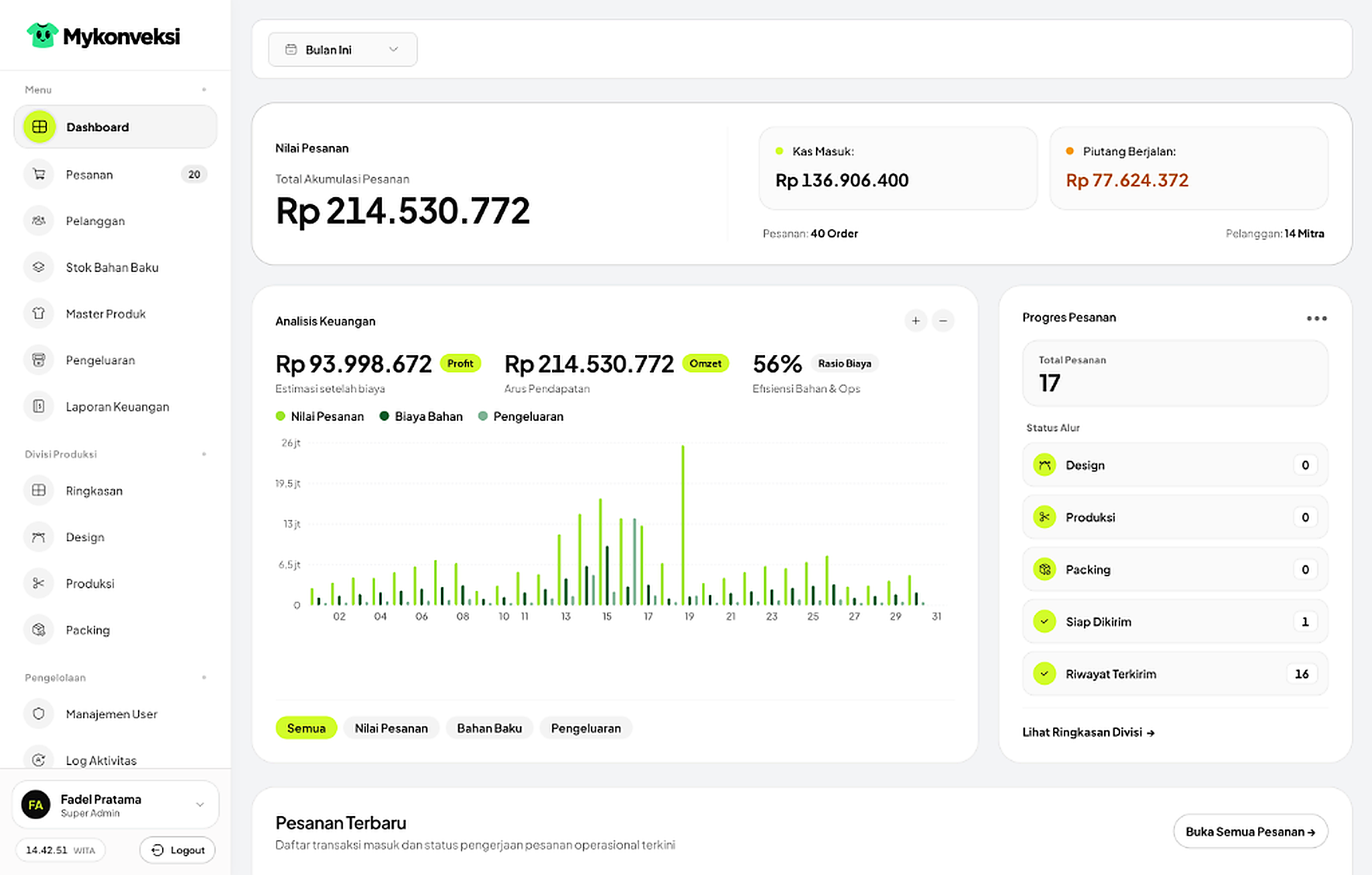Image resolution: width=1372 pixels, height=875 pixels.
Task: Click Buka Semua Pesanan button
Action: click(x=1250, y=831)
